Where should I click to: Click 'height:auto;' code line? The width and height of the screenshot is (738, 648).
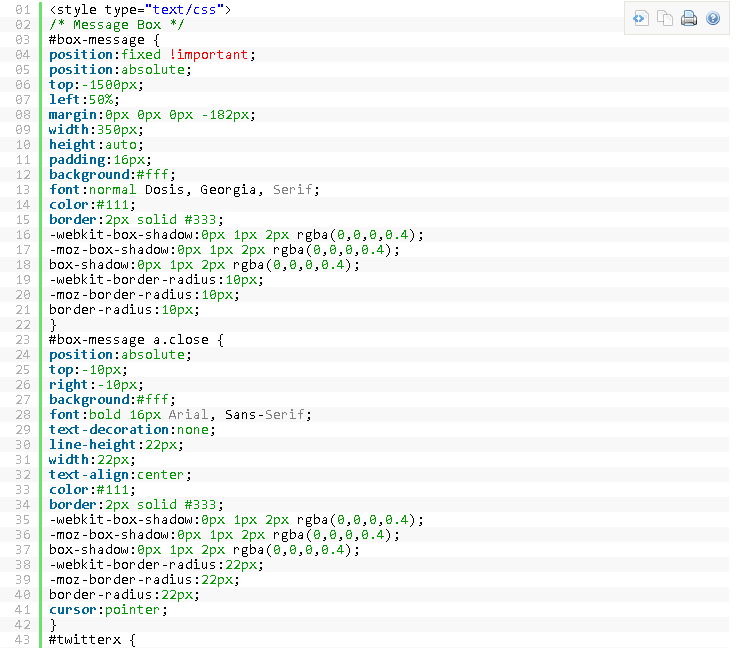tap(96, 144)
